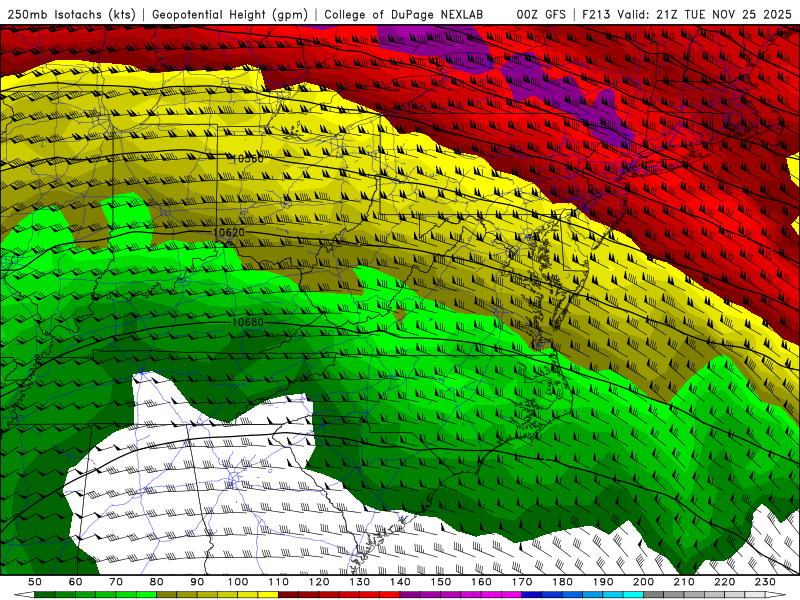Viewport: 800px width, 600px height.
Task: Select the dark gray legend swatch just above 200 kts
Action: [654, 594]
